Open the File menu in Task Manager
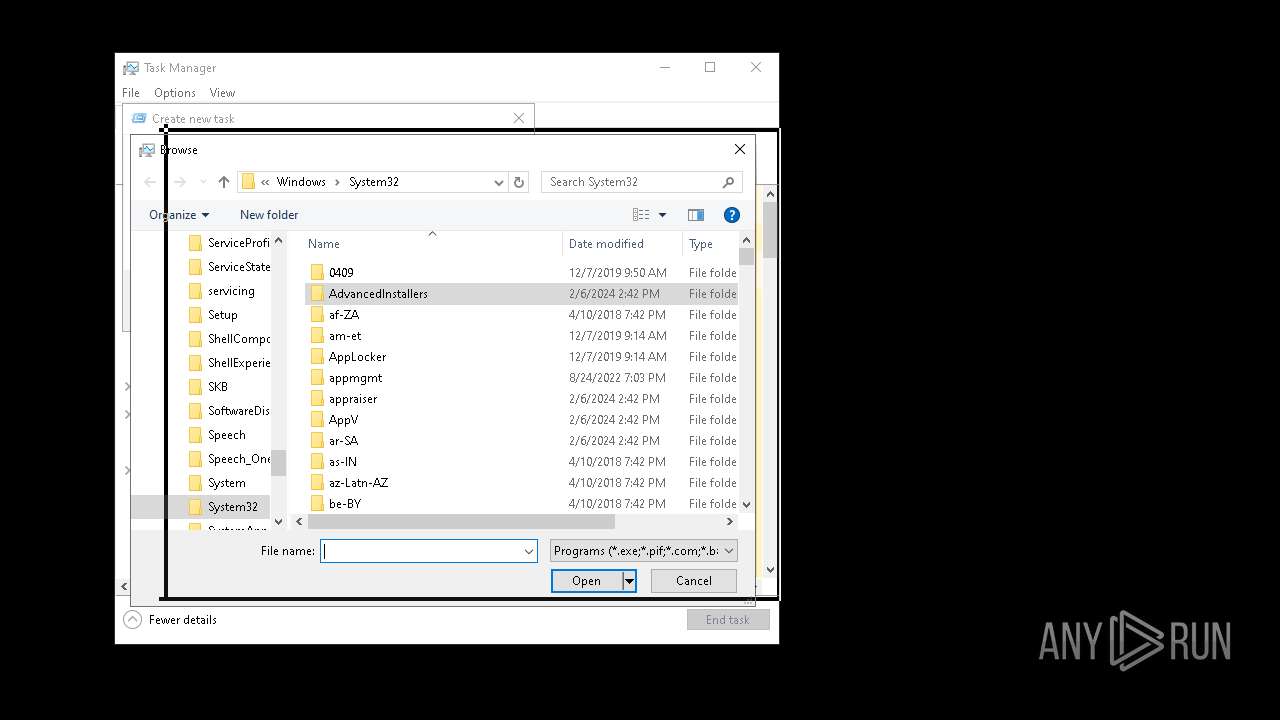Screen dimensions: 1280x720 (x=131, y=93)
